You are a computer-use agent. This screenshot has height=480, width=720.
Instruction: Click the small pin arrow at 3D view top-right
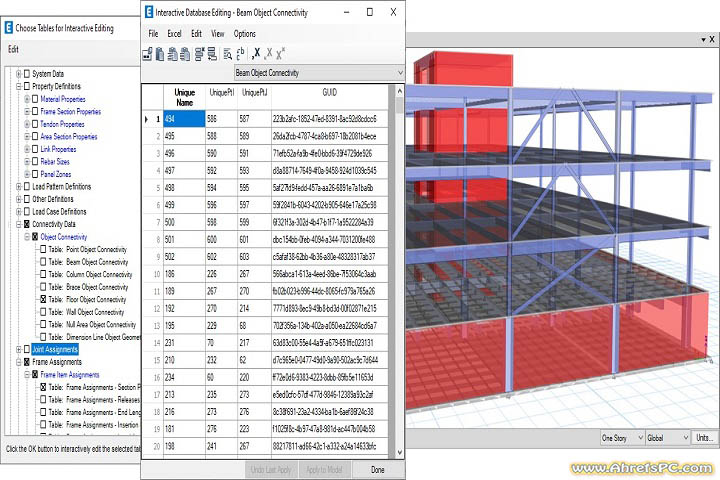703,40
